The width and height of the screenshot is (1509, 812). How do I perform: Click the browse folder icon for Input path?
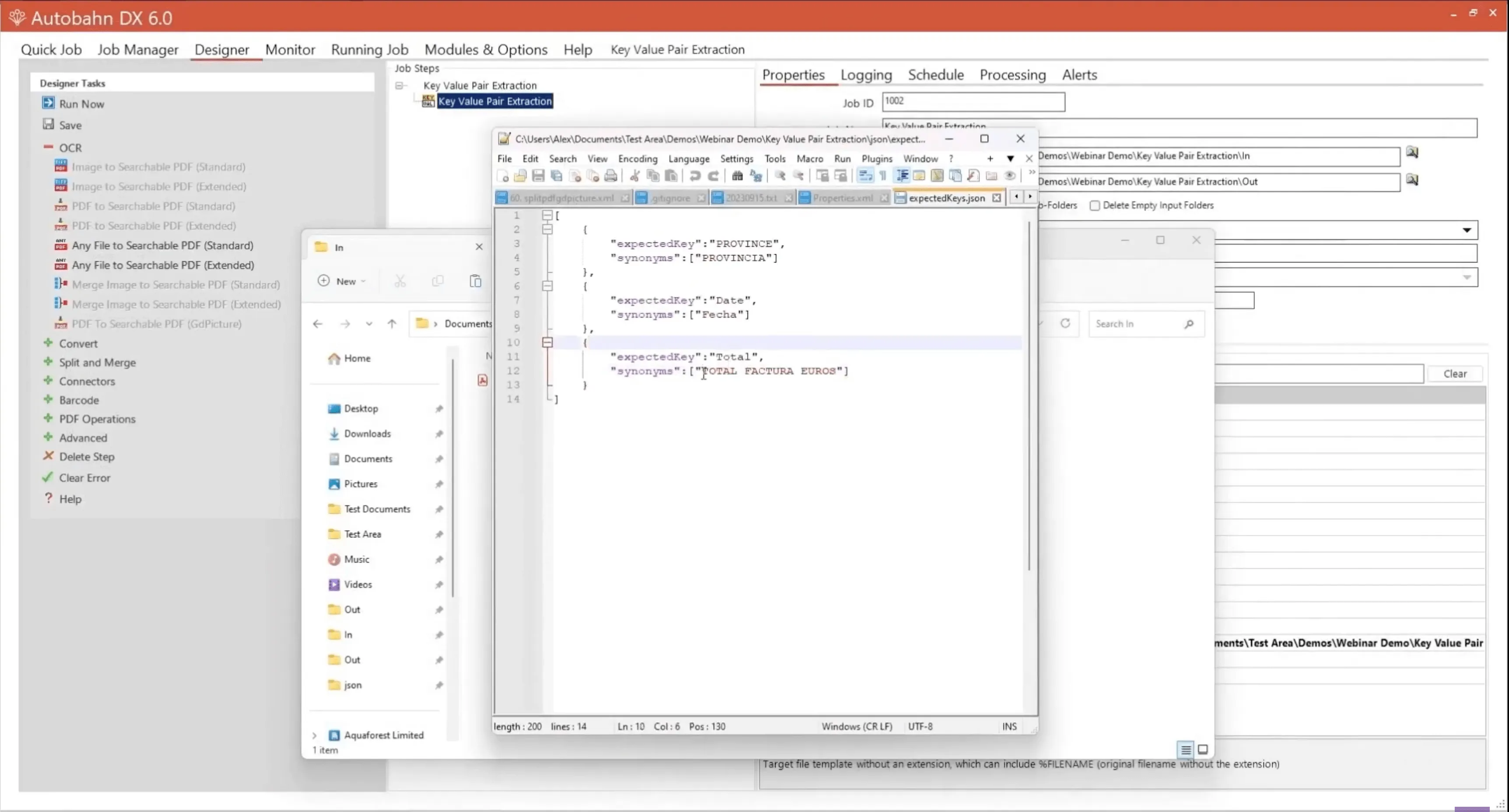[x=1412, y=152]
